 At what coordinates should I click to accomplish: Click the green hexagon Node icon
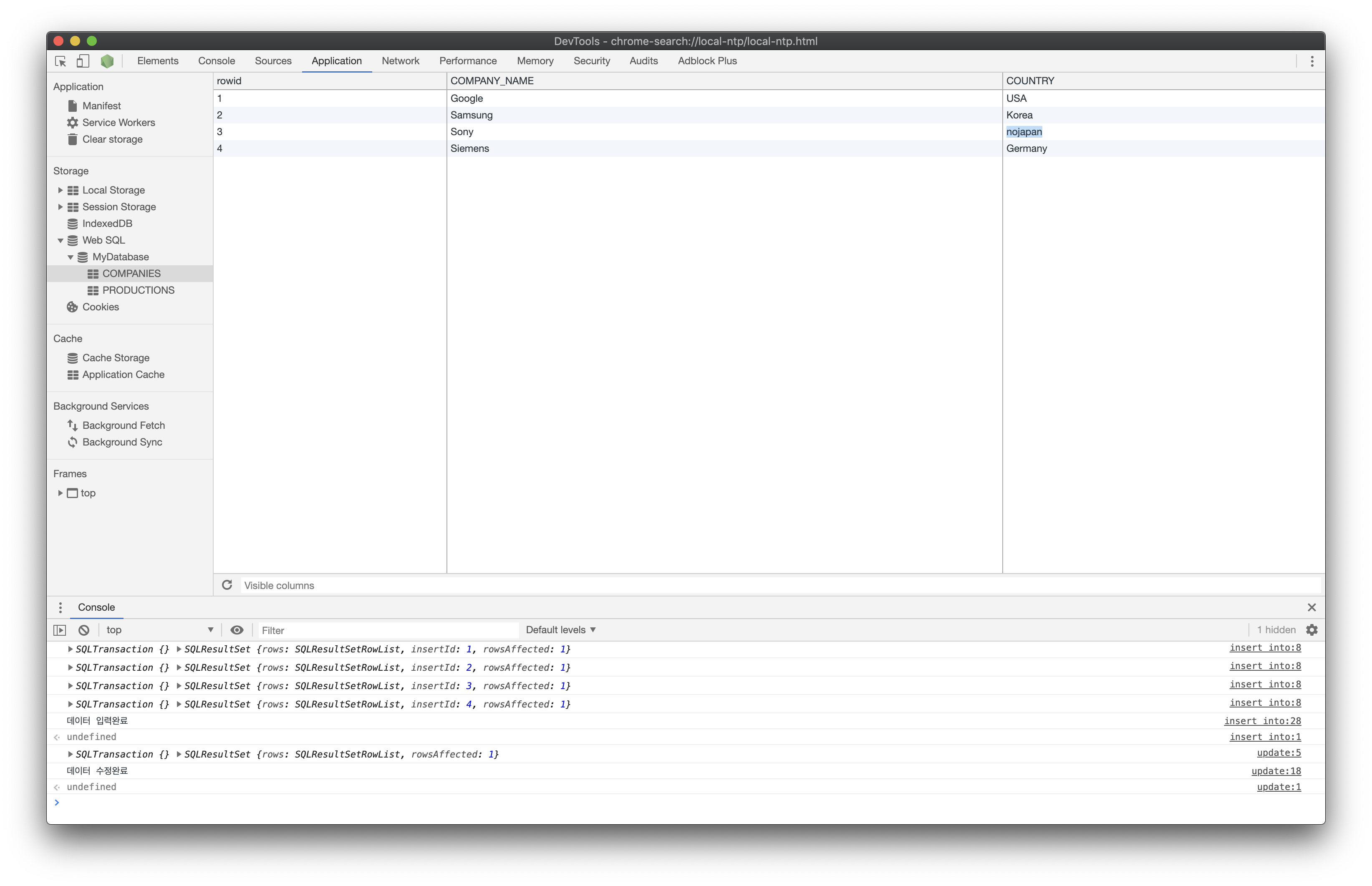pos(107,61)
